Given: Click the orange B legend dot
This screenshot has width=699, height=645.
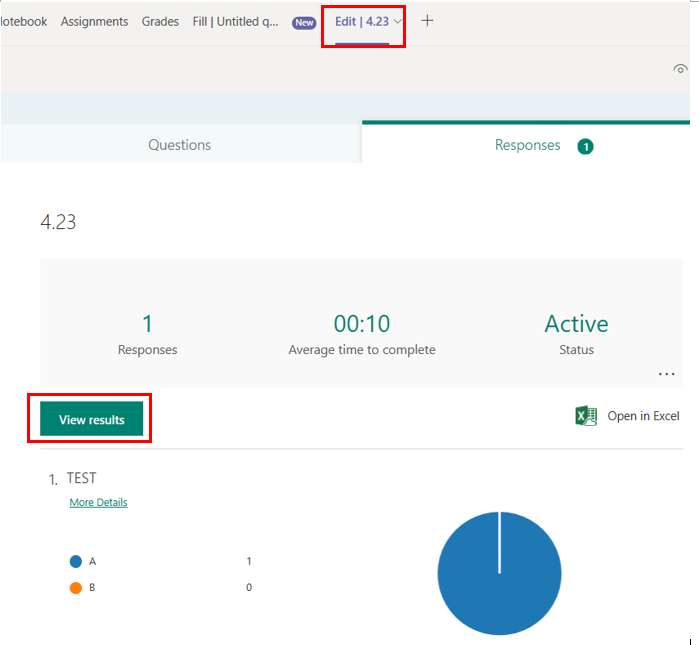Looking at the screenshot, I should point(76,588).
